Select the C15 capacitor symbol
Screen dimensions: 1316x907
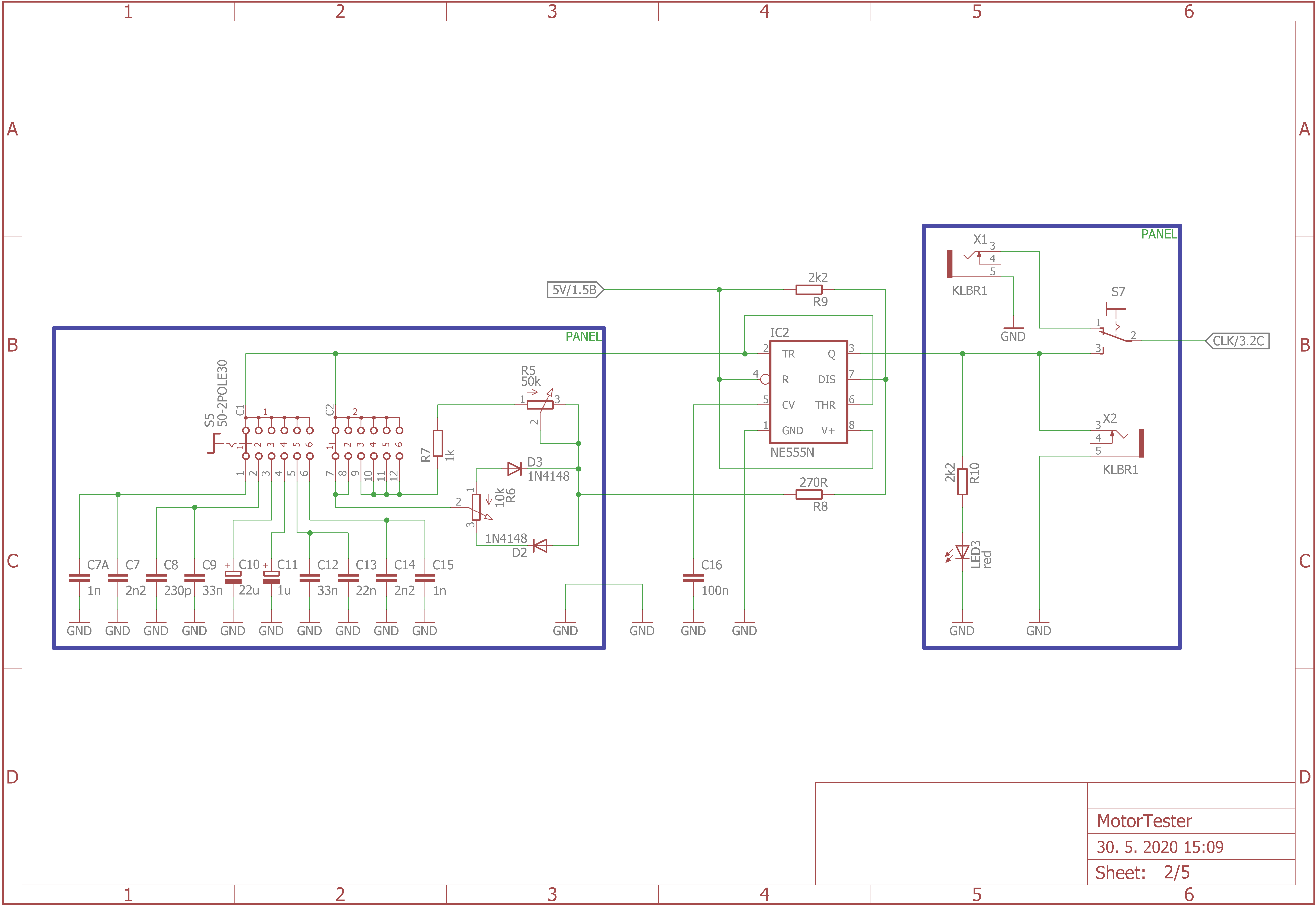point(425,577)
